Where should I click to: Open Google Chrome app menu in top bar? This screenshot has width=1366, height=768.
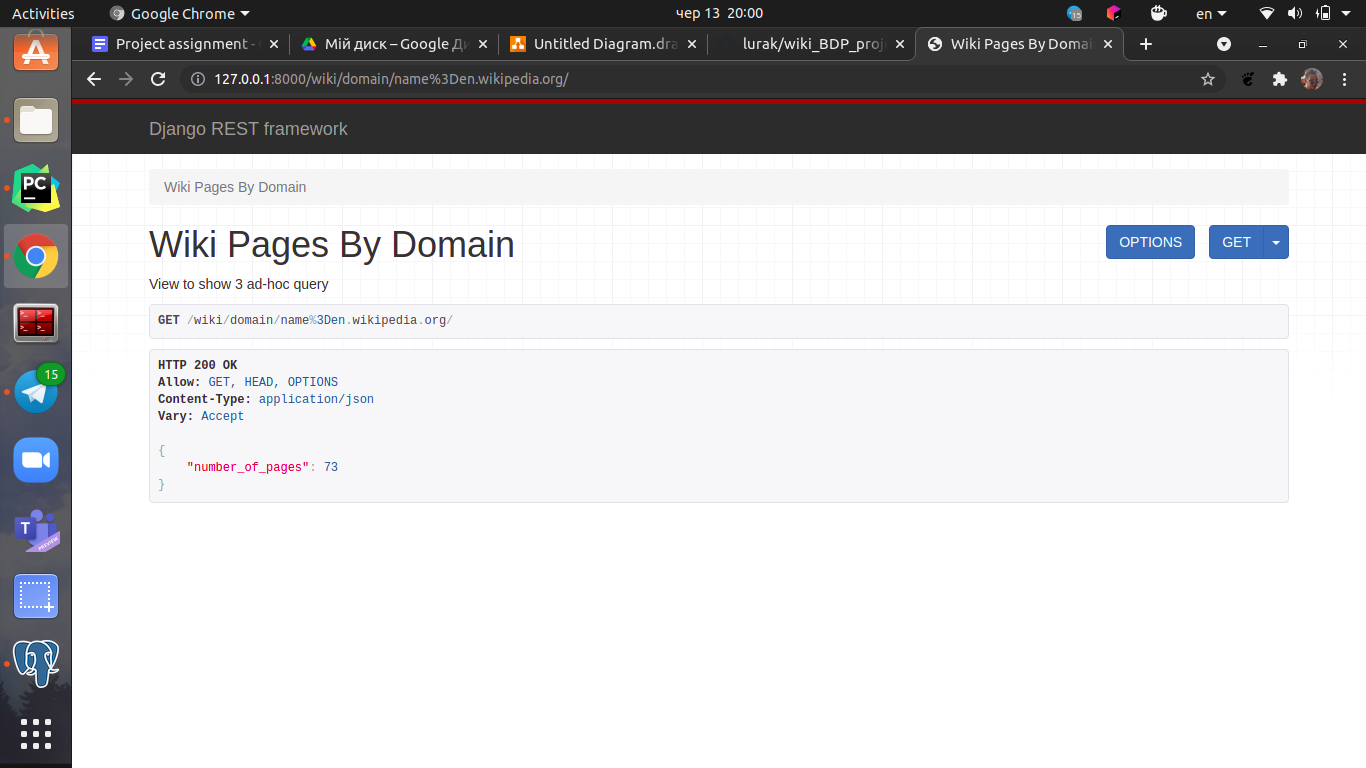180,14
